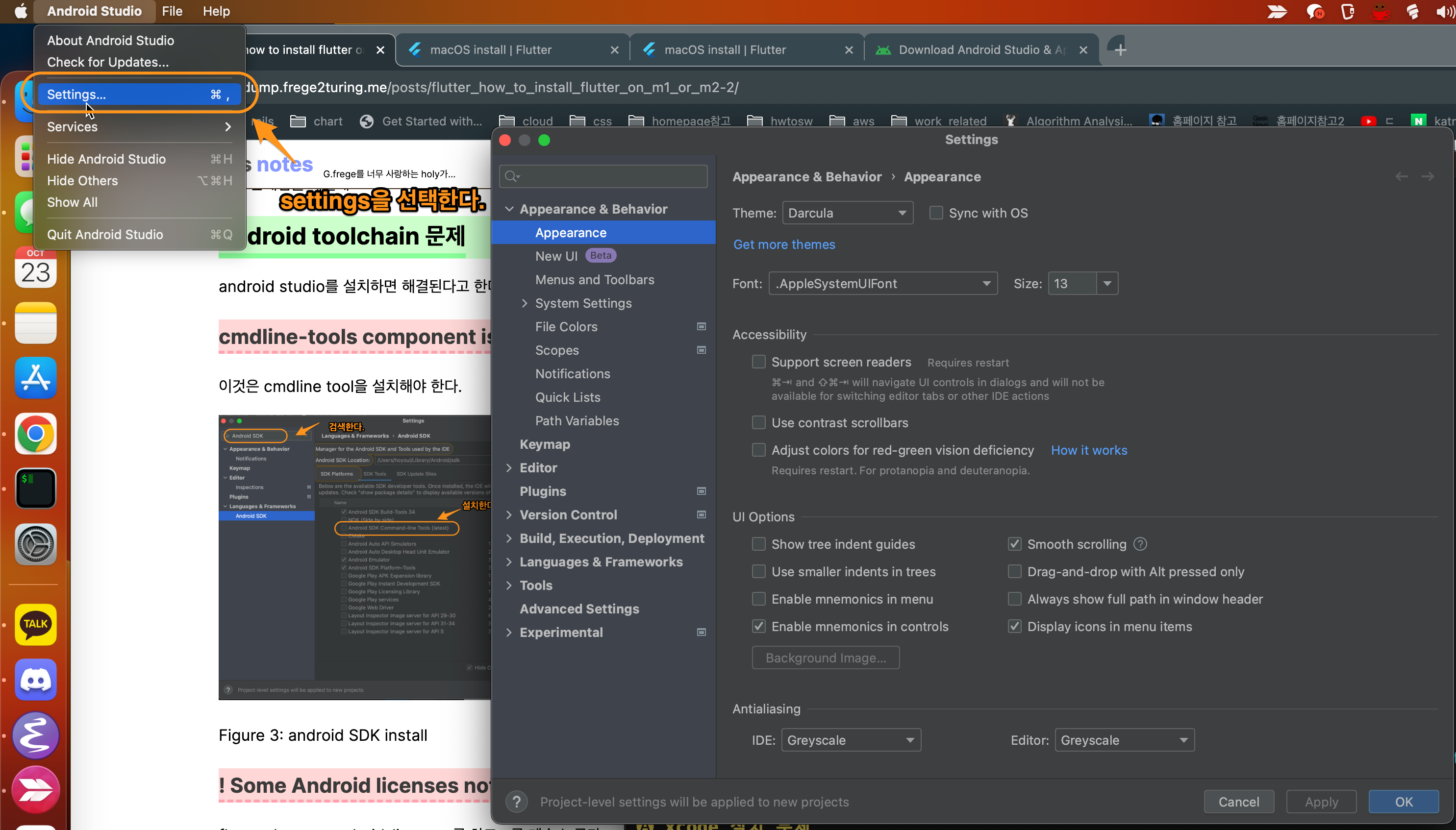Toggle Show tree indent guides
This screenshot has height=830, width=1456.
click(758, 544)
